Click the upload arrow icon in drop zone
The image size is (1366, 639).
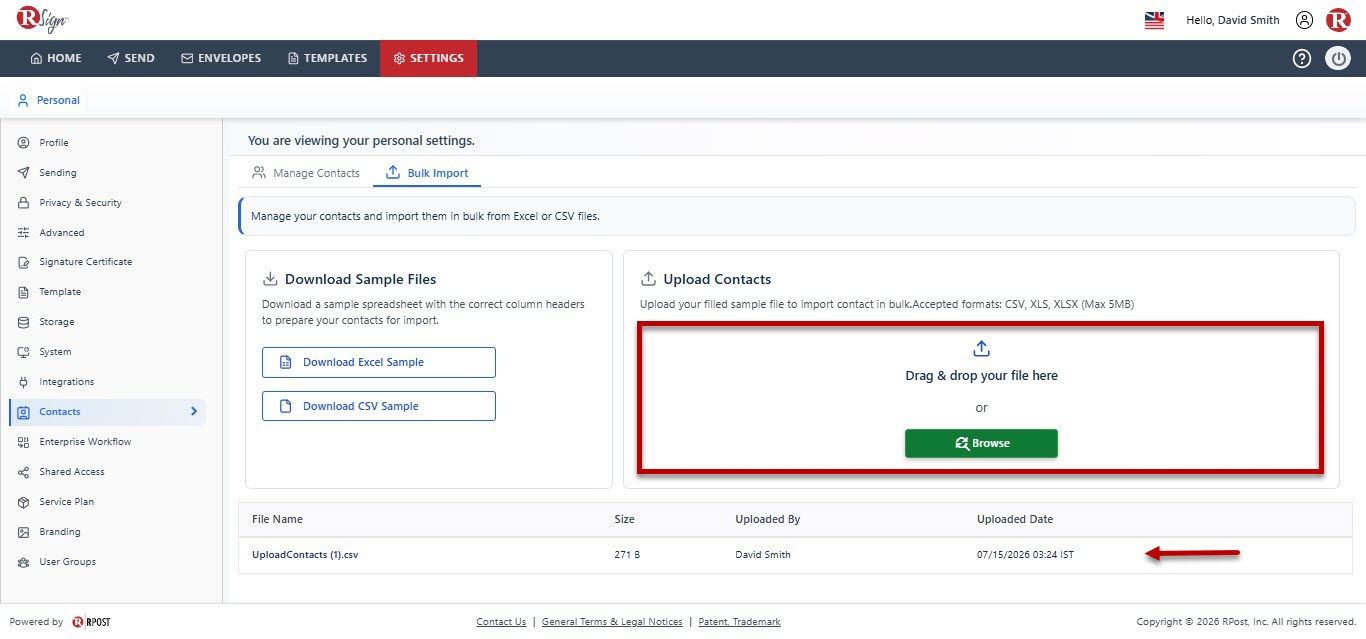coord(981,348)
